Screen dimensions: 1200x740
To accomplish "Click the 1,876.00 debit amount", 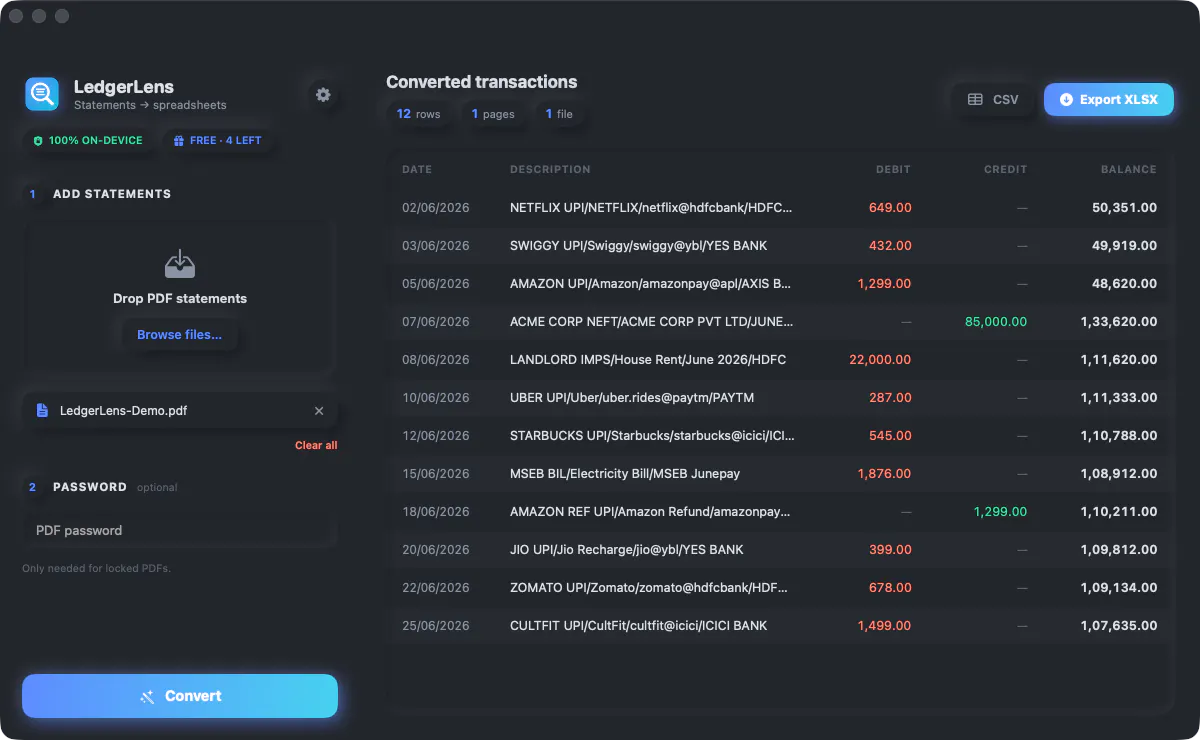I will (x=885, y=474).
